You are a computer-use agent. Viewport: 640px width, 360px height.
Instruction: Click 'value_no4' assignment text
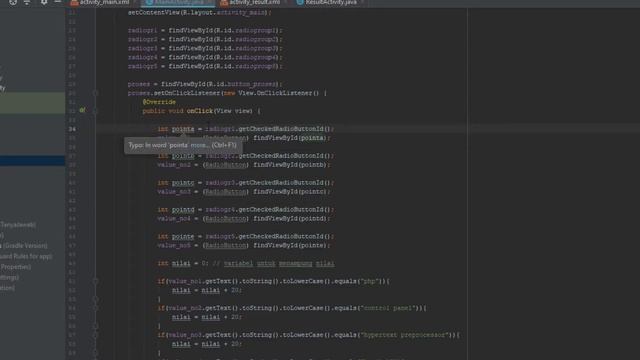174,219
